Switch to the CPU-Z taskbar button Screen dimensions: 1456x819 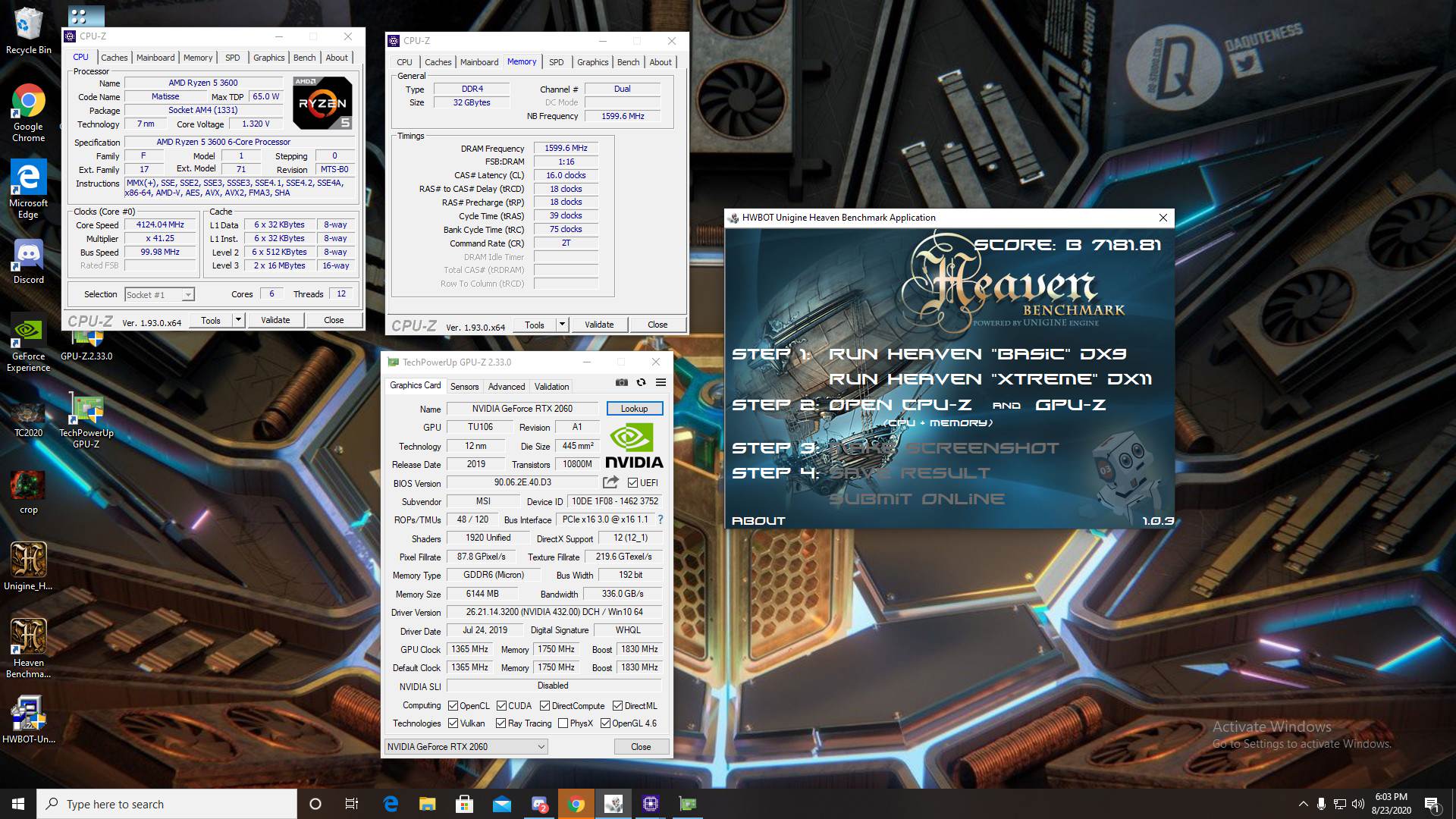651,804
